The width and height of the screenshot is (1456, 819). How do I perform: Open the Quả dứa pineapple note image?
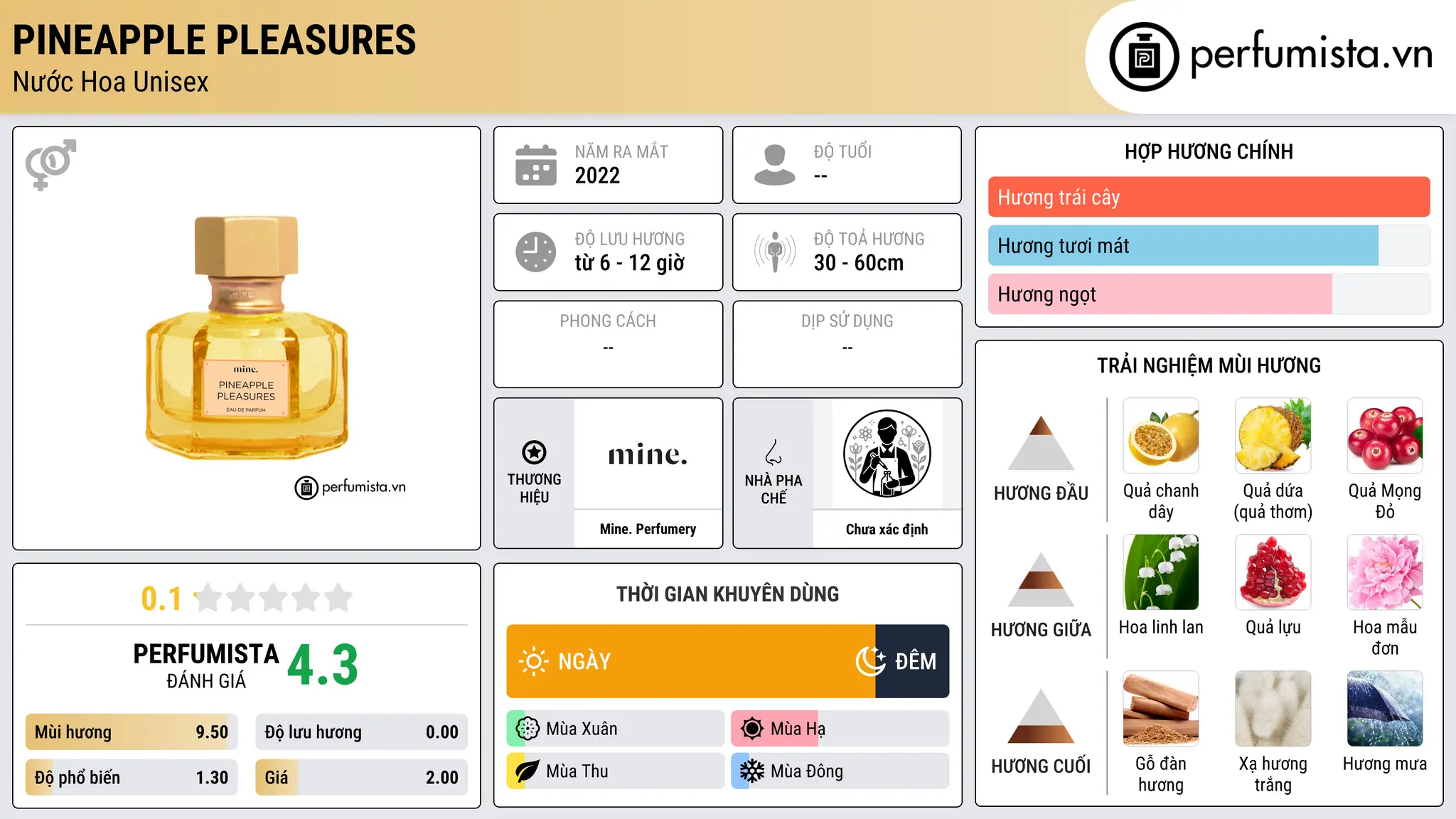point(1273,436)
